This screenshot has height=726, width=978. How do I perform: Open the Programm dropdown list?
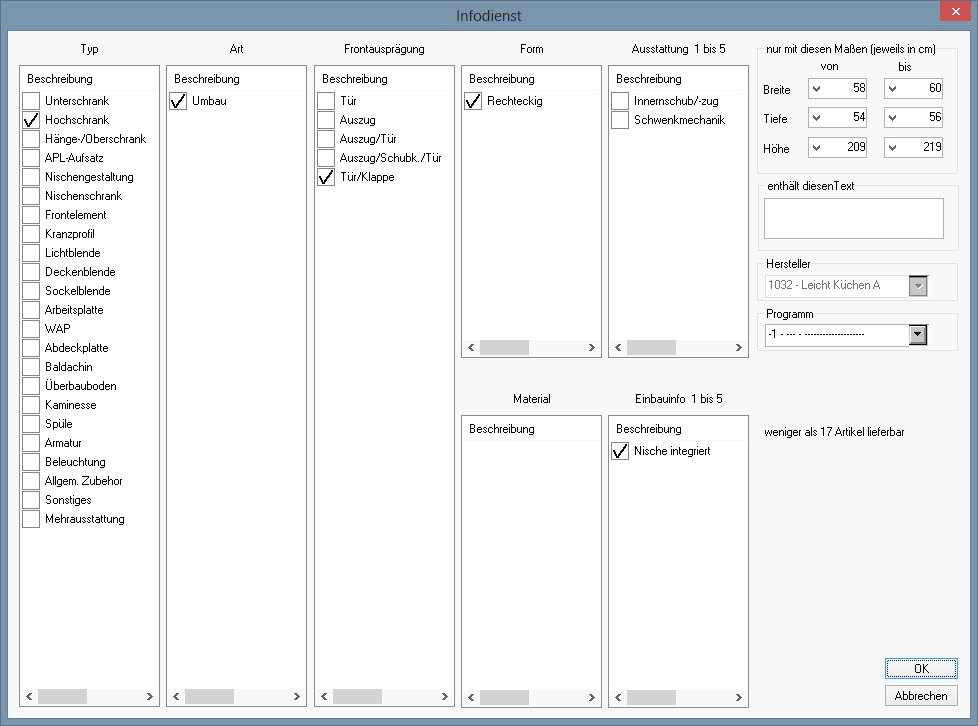[917, 334]
